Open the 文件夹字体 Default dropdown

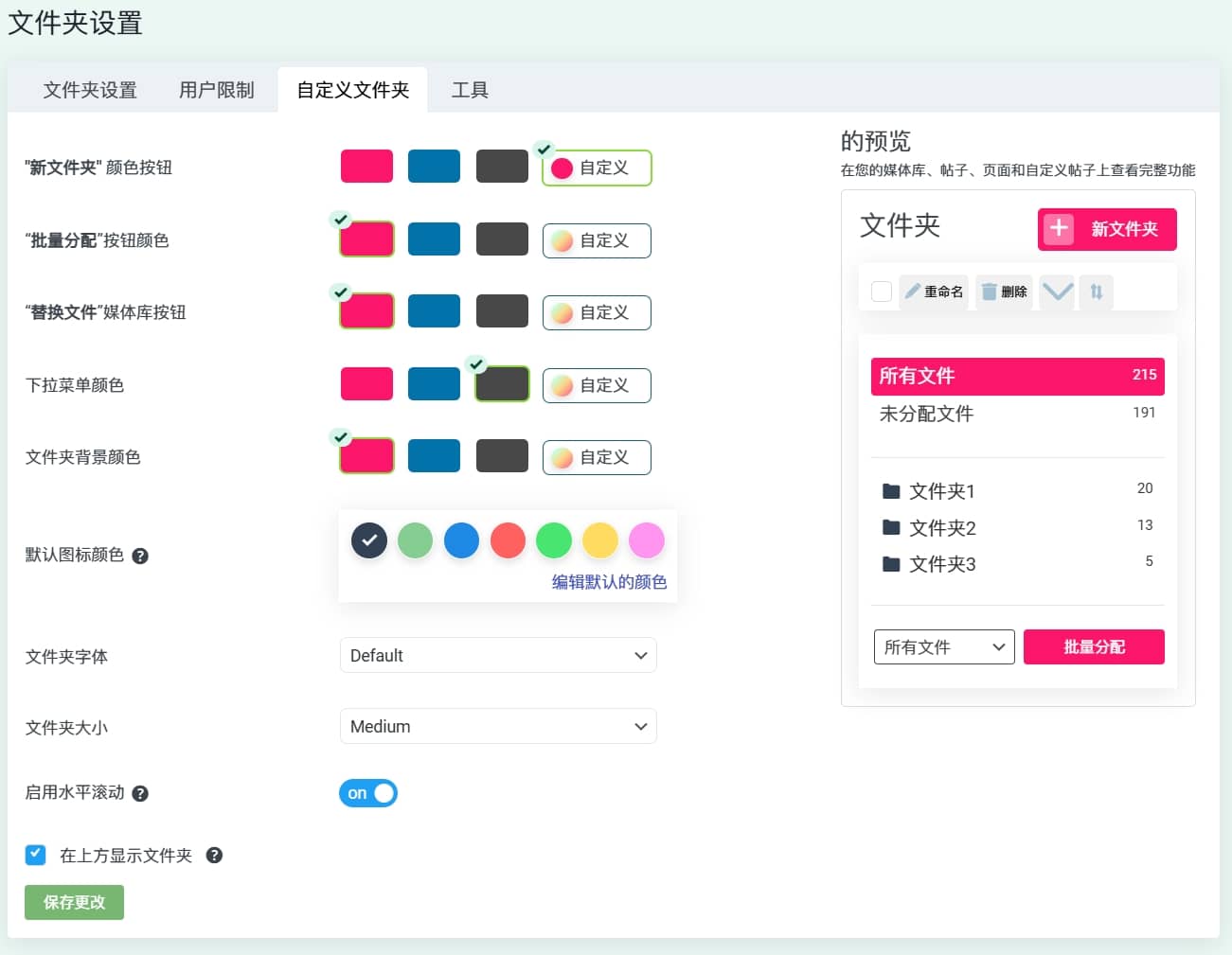click(x=498, y=655)
